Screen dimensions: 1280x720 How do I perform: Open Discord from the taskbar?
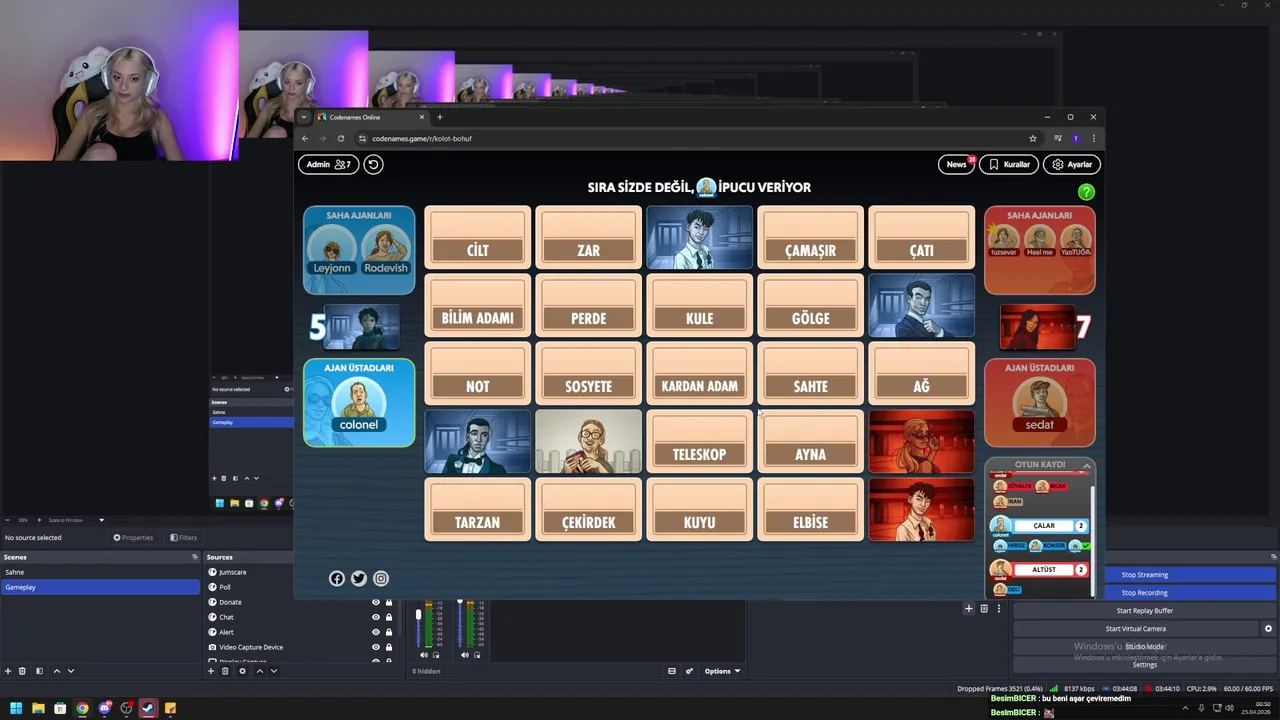click(104, 708)
